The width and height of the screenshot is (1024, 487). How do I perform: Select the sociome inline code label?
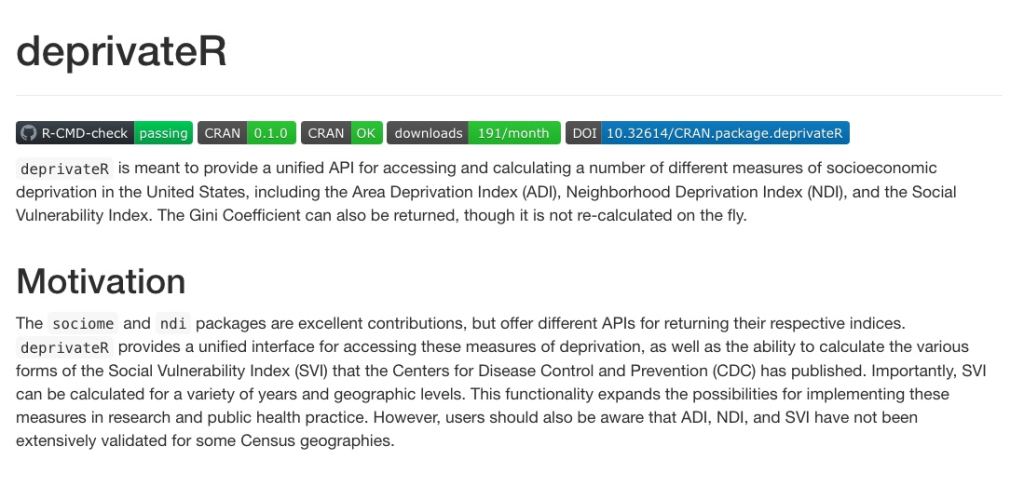click(x=83, y=324)
